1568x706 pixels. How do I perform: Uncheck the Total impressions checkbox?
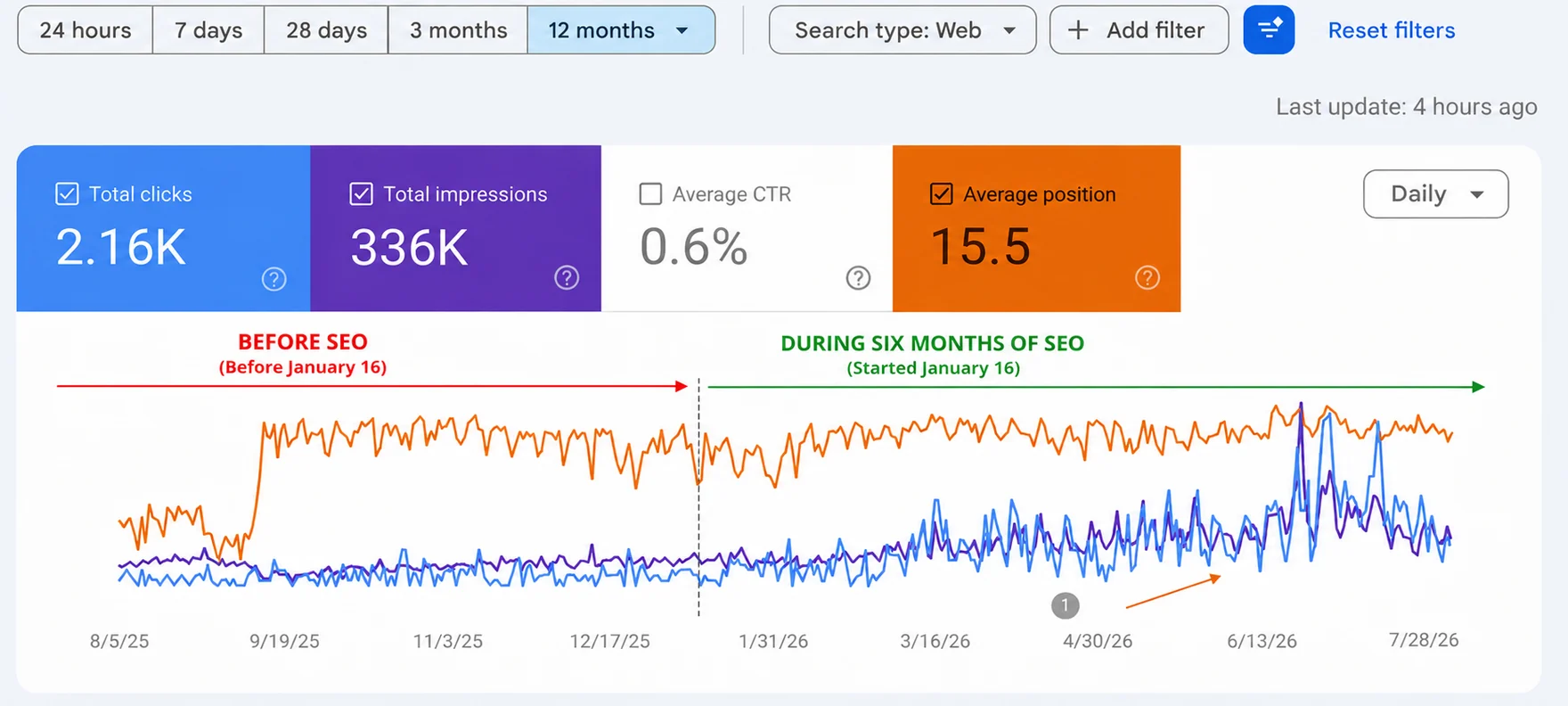pyautogui.click(x=361, y=193)
